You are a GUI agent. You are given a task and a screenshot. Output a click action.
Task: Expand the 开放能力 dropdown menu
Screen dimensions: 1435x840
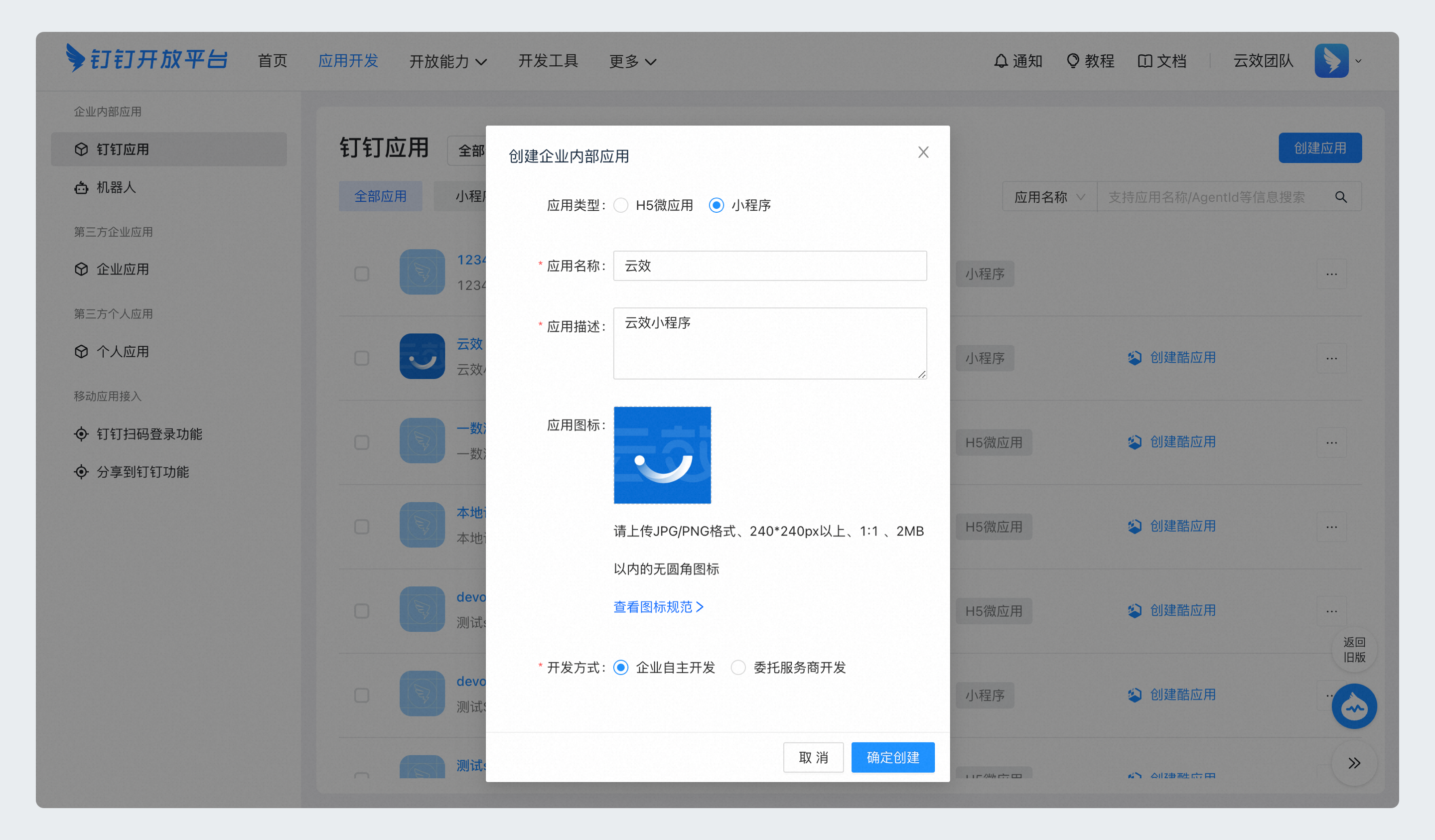point(448,61)
